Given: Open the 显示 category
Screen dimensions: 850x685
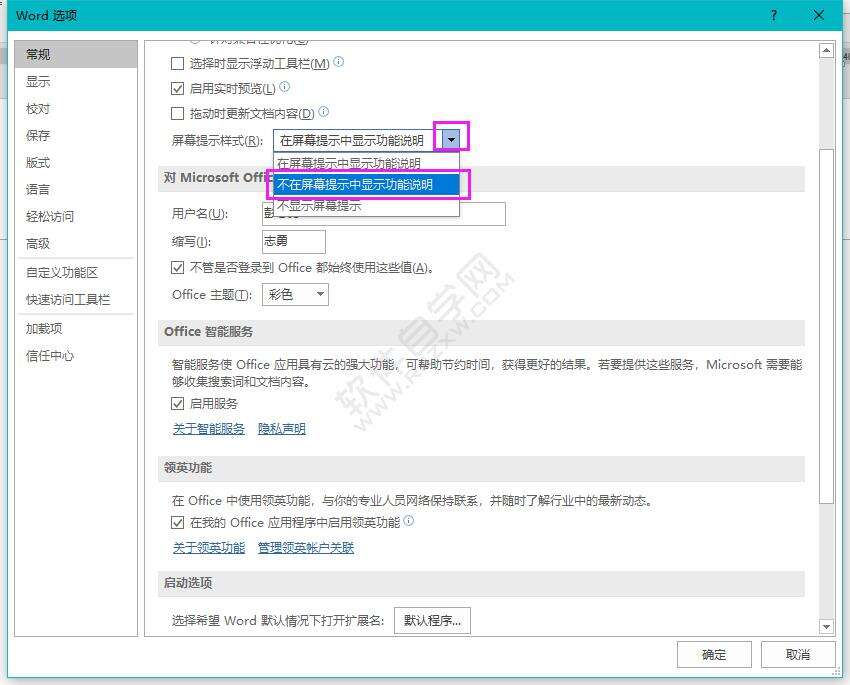Looking at the screenshot, I should [x=76, y=82].
